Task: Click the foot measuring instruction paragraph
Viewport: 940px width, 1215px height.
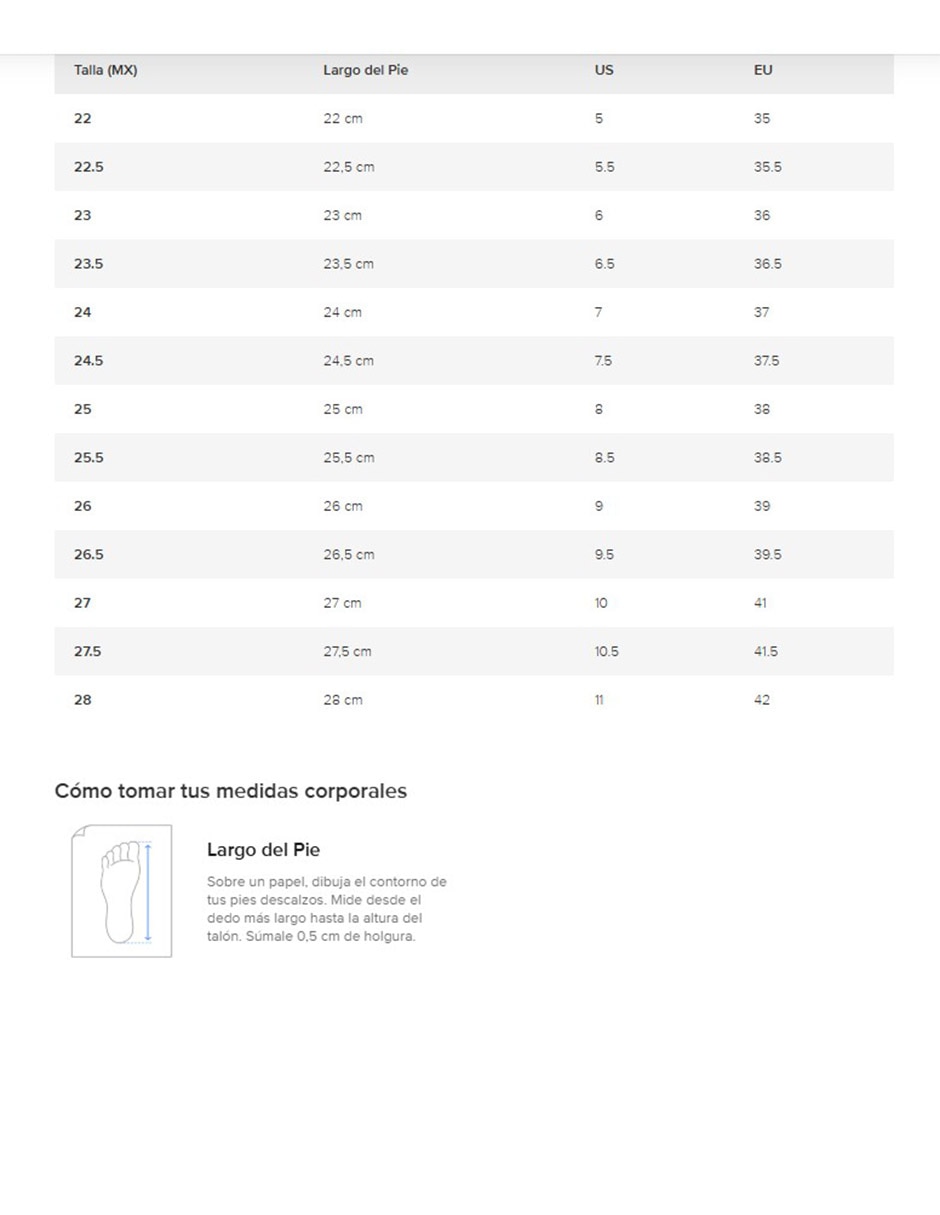Action: [326, 909]
